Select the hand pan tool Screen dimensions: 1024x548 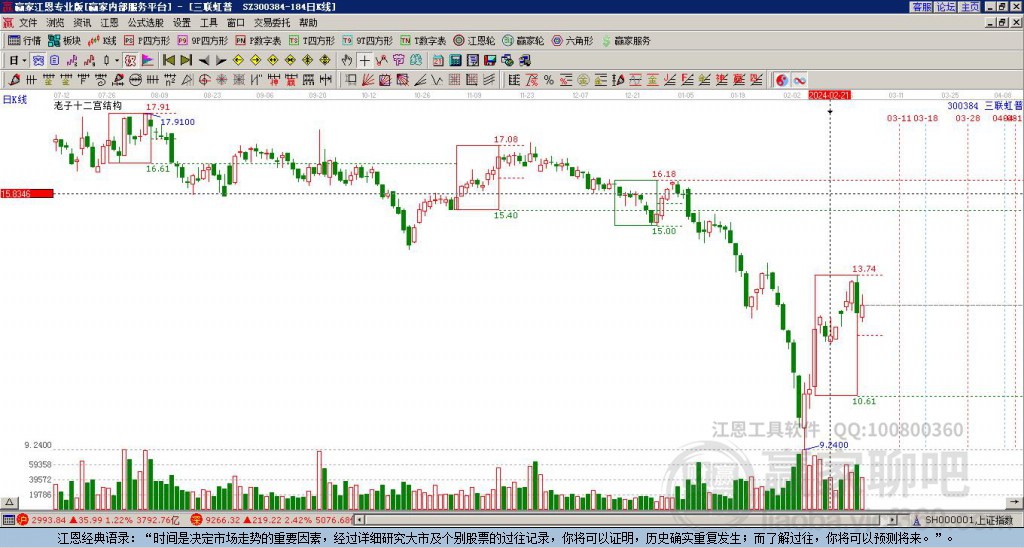coord(347,61)
